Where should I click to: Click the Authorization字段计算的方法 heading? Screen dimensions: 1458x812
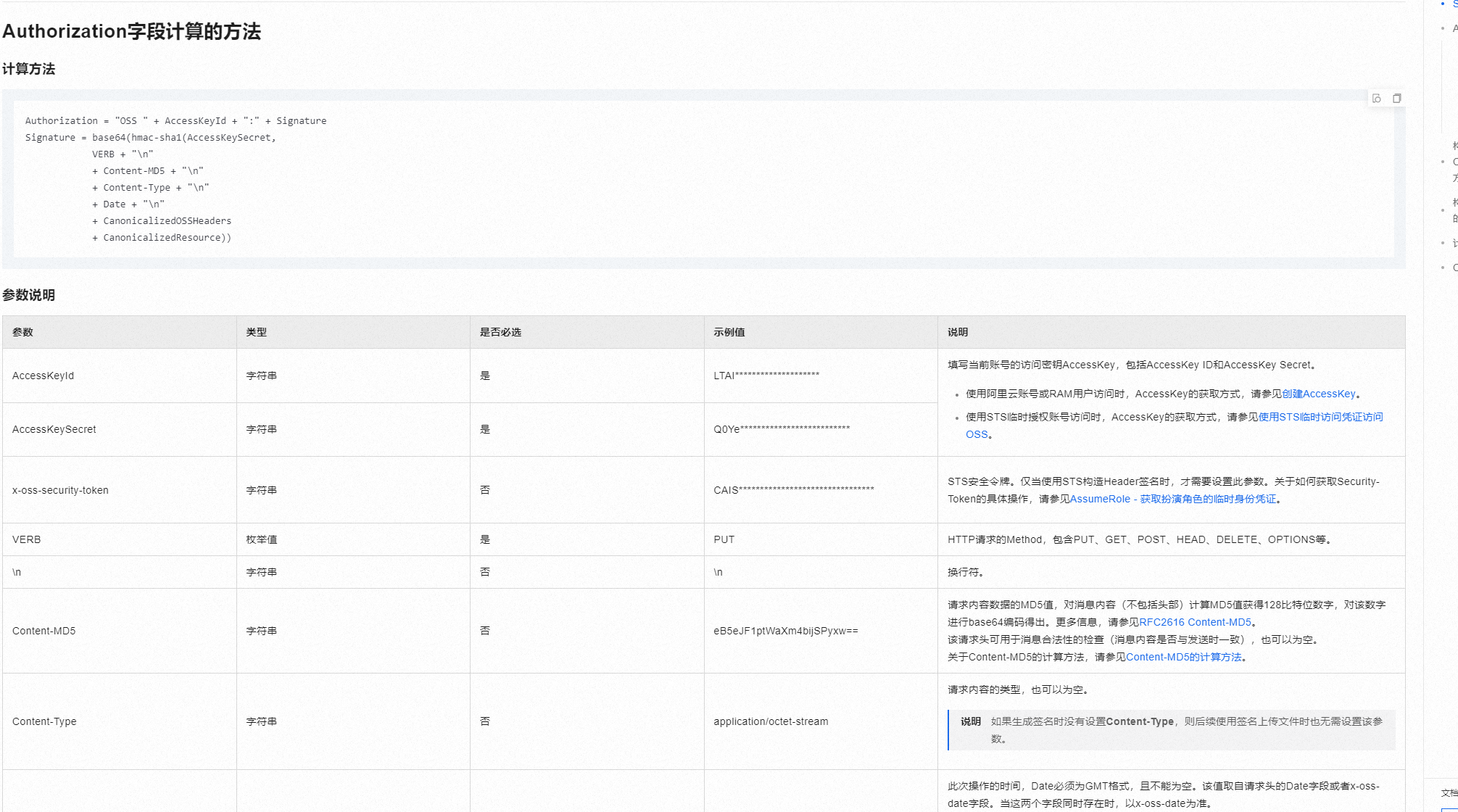coord(131,31)
